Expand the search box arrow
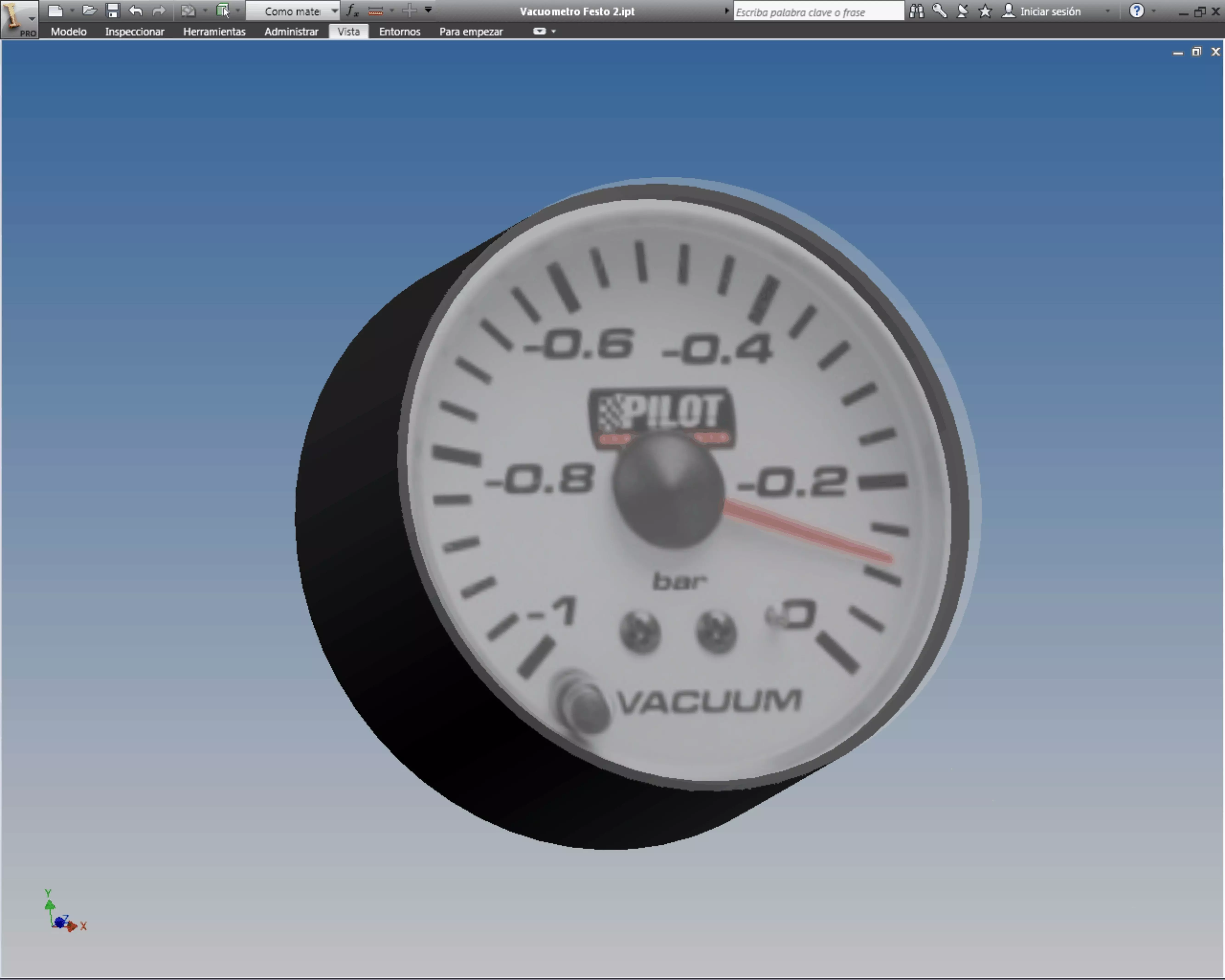 coord(727,11)
